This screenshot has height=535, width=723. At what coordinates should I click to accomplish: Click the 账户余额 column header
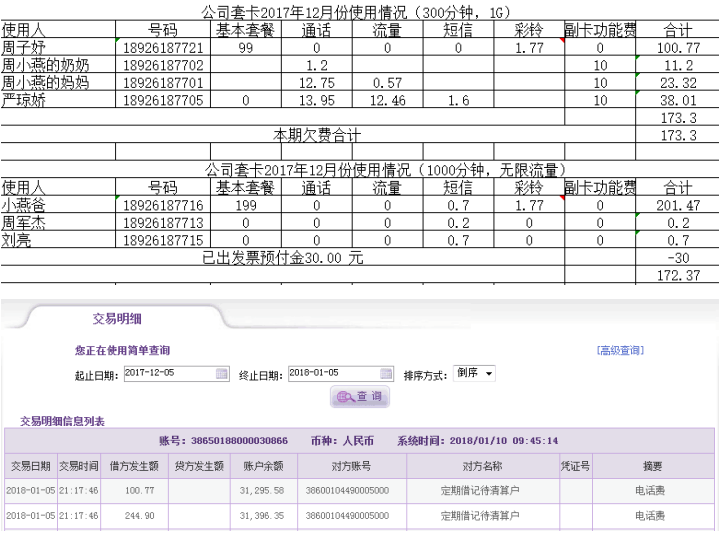(x=263, y=466)
